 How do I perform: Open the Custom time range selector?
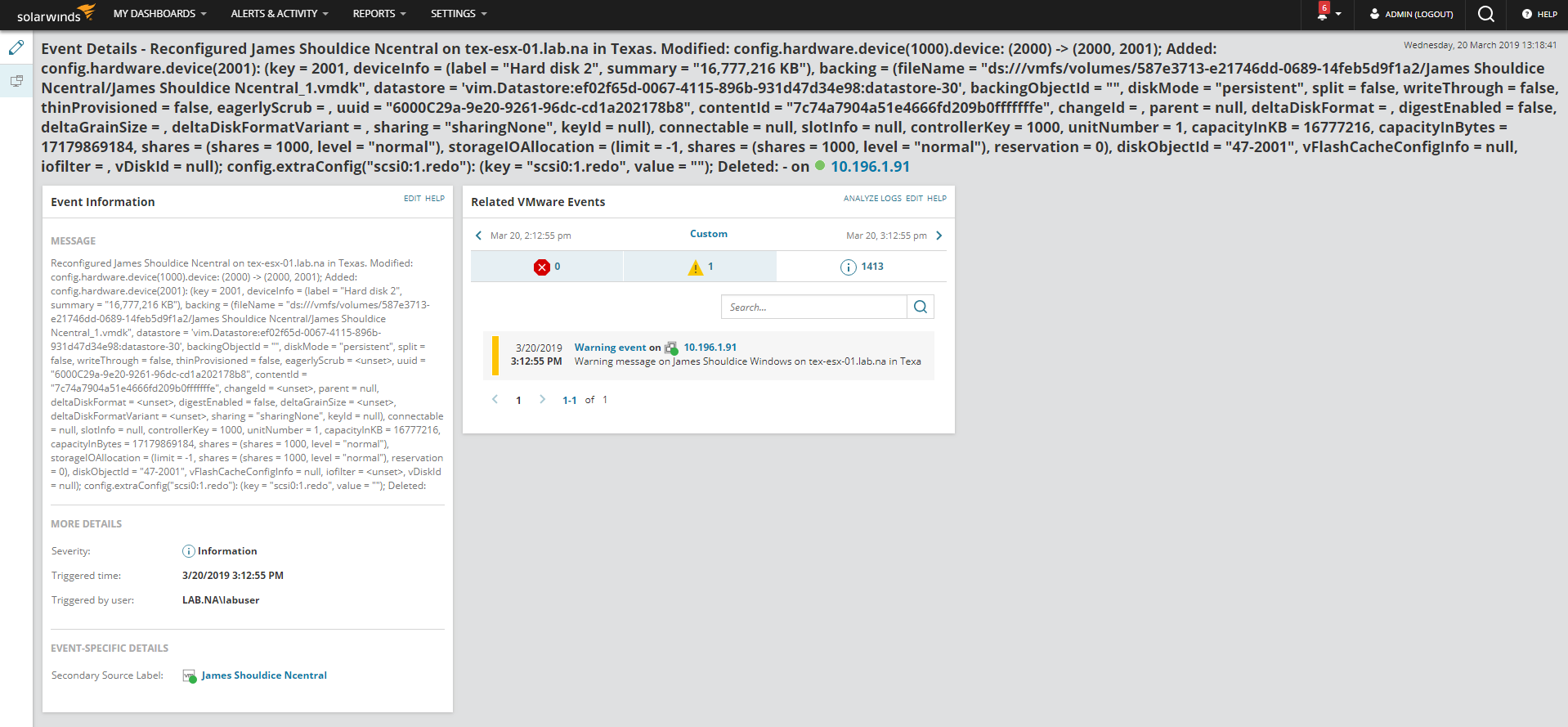tap(709, 234)
